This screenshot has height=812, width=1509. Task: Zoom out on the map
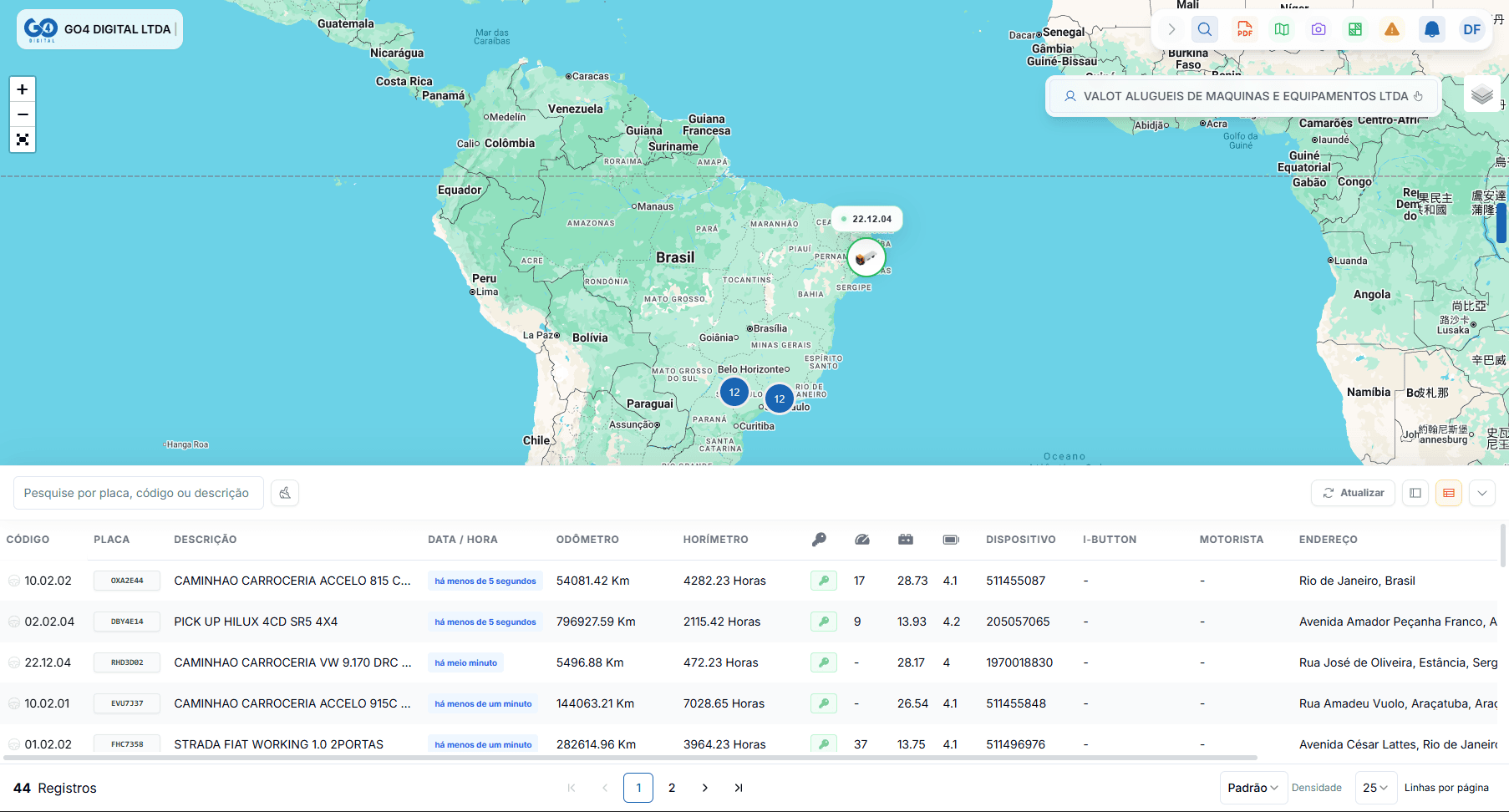(x=23, y=114)
